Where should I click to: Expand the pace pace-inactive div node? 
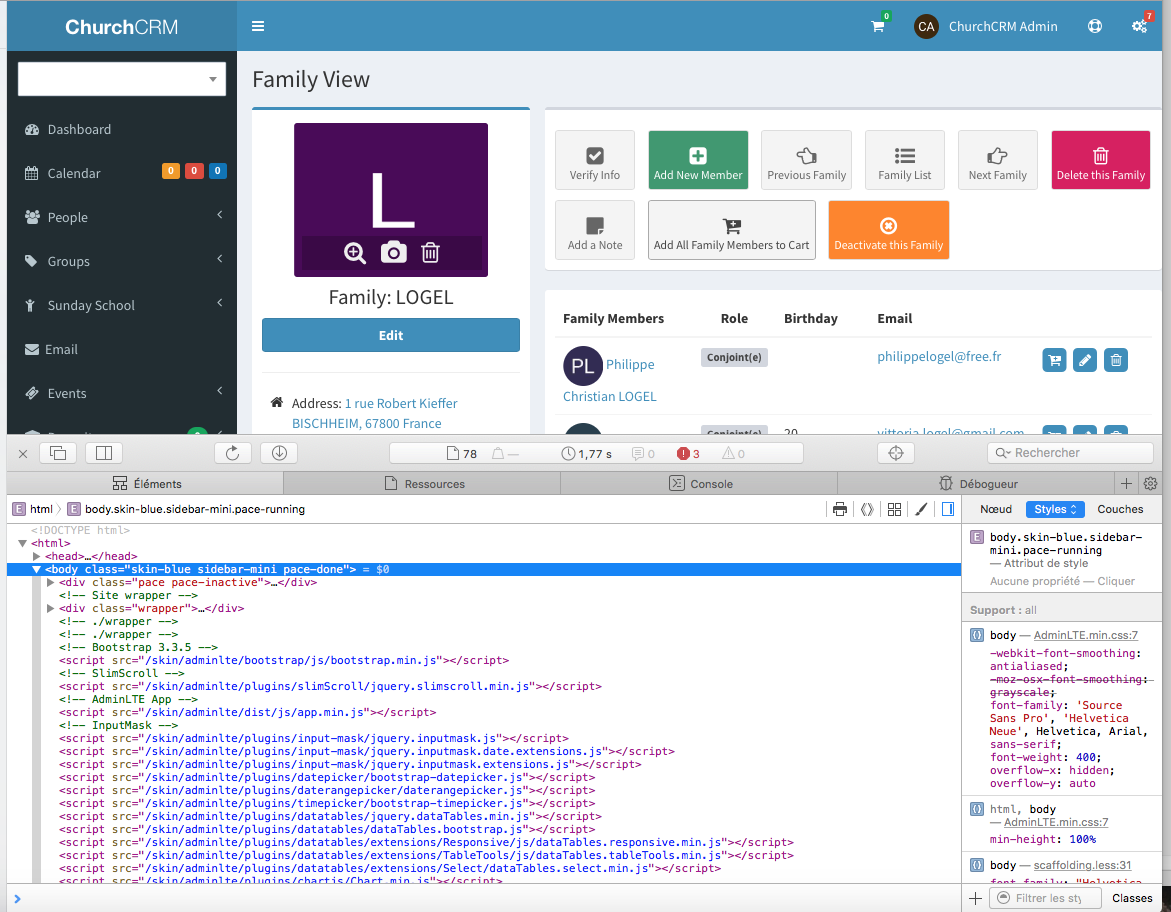[51, 583]
